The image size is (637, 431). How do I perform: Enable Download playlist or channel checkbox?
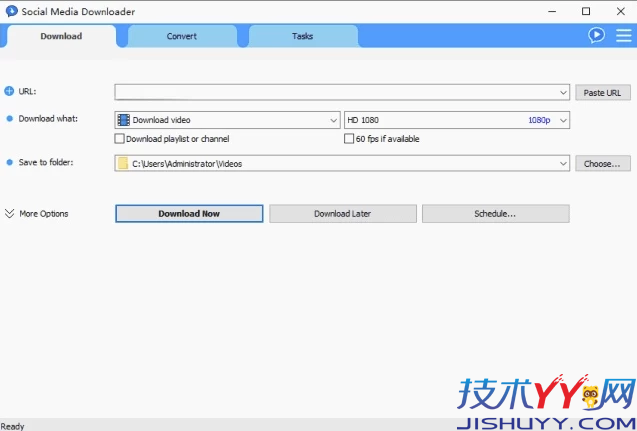pos(119,139)
